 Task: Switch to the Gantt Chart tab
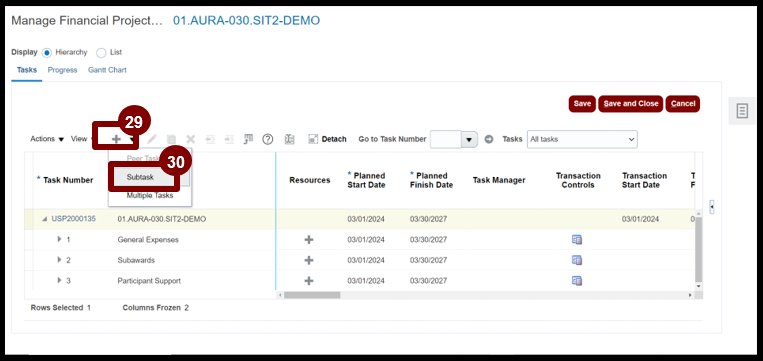point(107,70)
